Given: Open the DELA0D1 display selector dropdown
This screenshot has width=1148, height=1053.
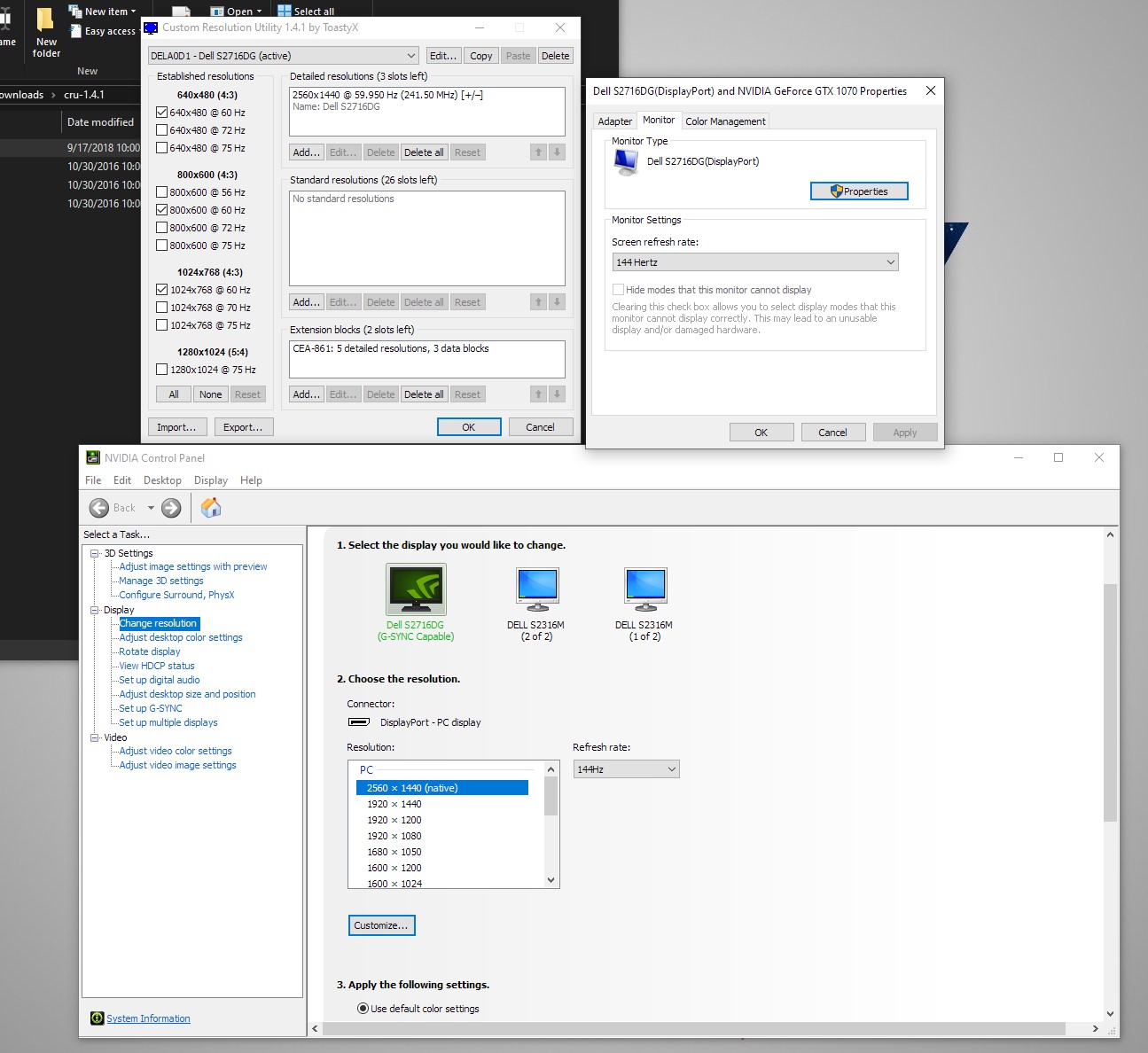Looking at the screenshot, I should click(283, 56).
